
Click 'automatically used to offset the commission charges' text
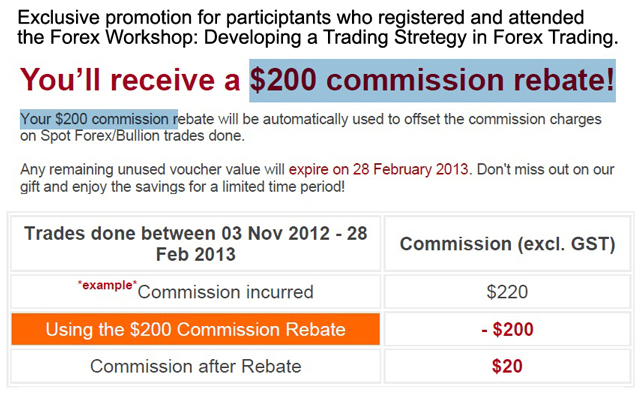(x=432, y=119)
